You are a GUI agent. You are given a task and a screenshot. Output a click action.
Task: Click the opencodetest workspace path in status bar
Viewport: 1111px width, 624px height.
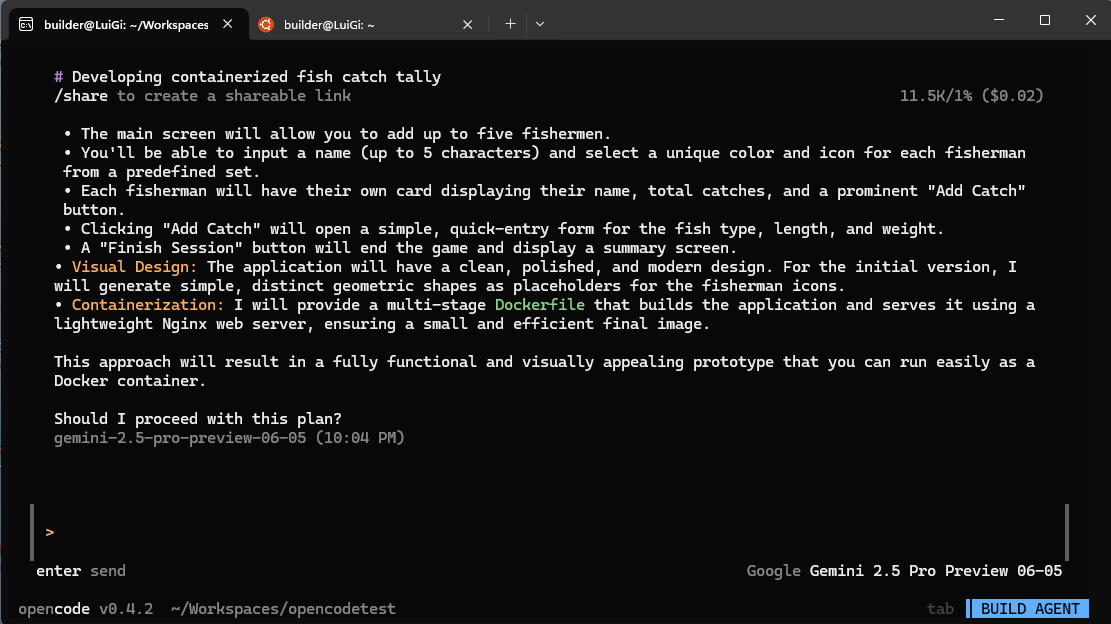pyautogui.click(x=283, y=609)
